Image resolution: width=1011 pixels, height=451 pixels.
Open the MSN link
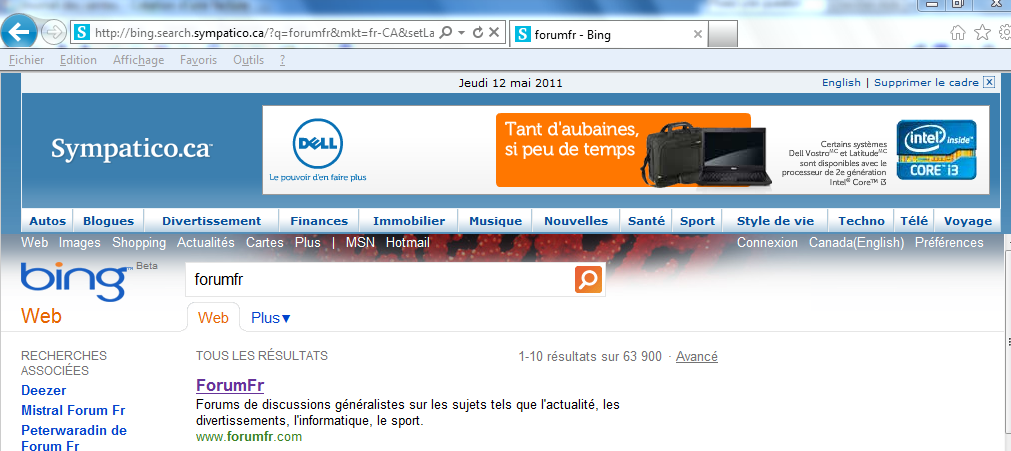coord(360,243)
